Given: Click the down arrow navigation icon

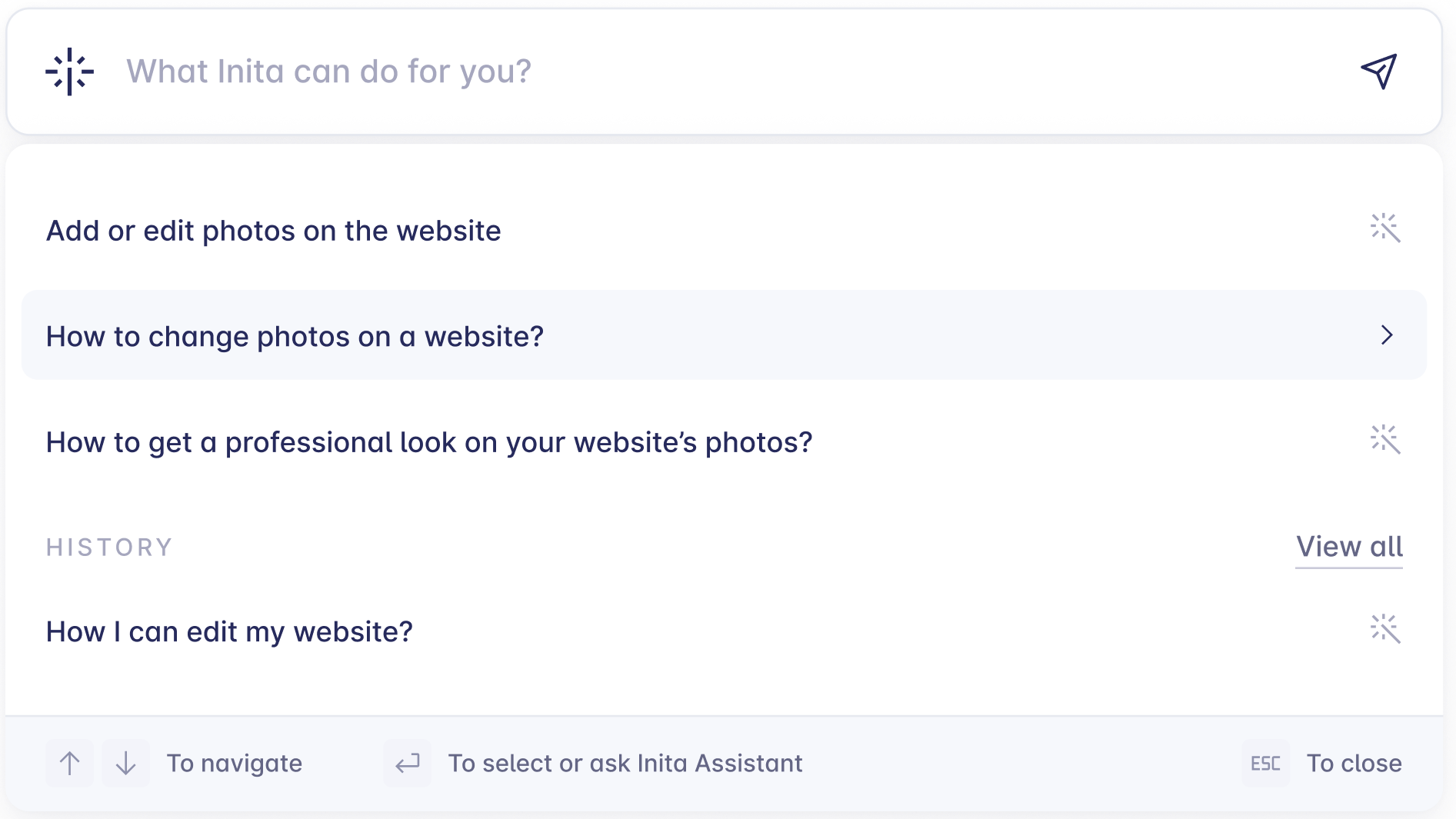Looking at the screenshot, I should click(125, 763).
